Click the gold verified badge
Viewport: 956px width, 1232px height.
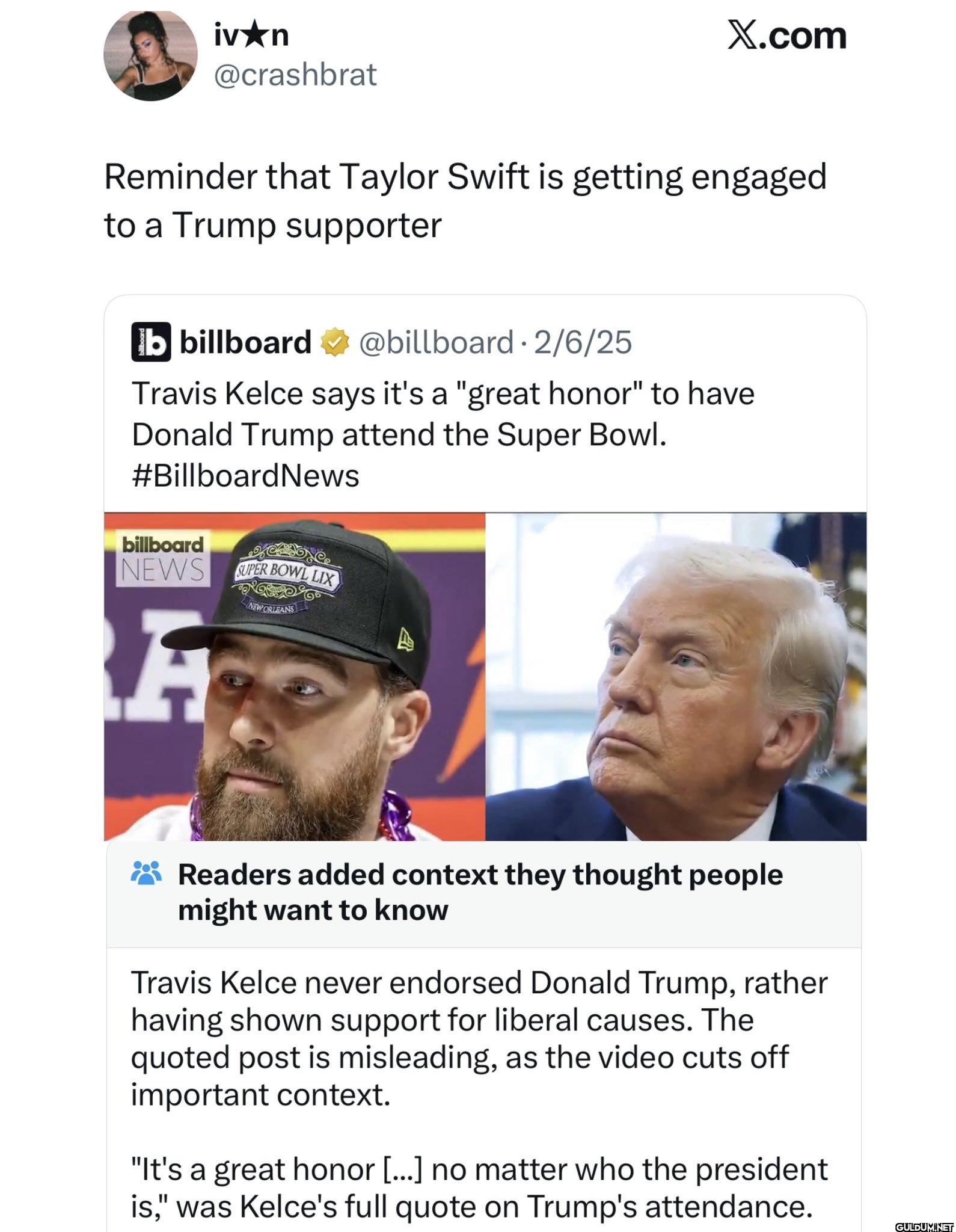point(335,343)
